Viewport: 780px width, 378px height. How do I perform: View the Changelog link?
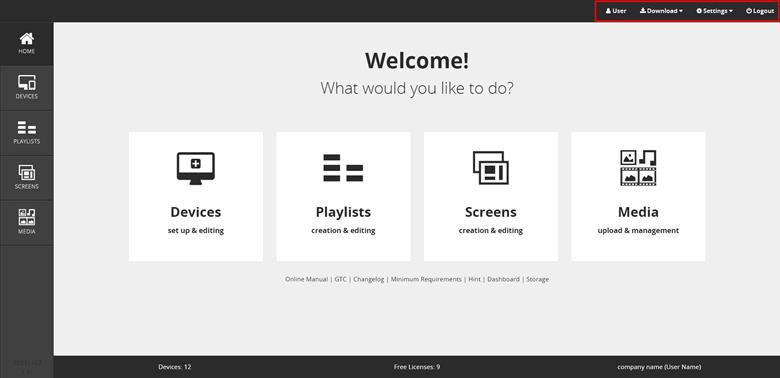point(369,280)
